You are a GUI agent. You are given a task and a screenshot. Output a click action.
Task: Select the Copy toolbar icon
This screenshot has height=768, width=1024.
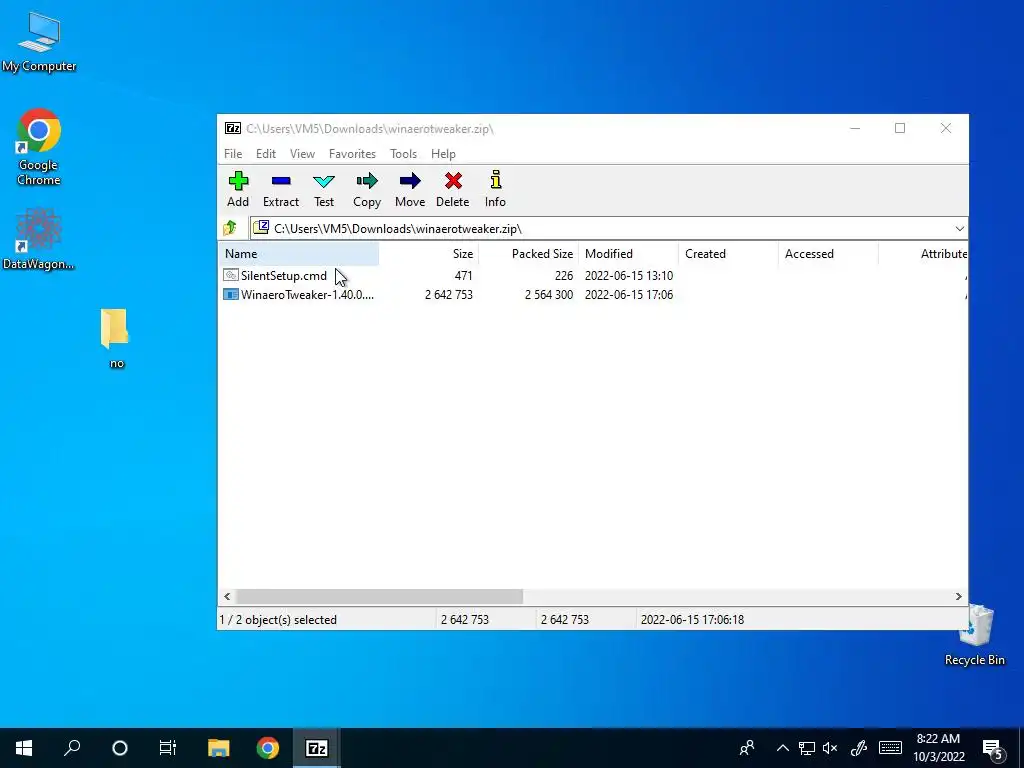pyautogui.click(x=367, y=181)
